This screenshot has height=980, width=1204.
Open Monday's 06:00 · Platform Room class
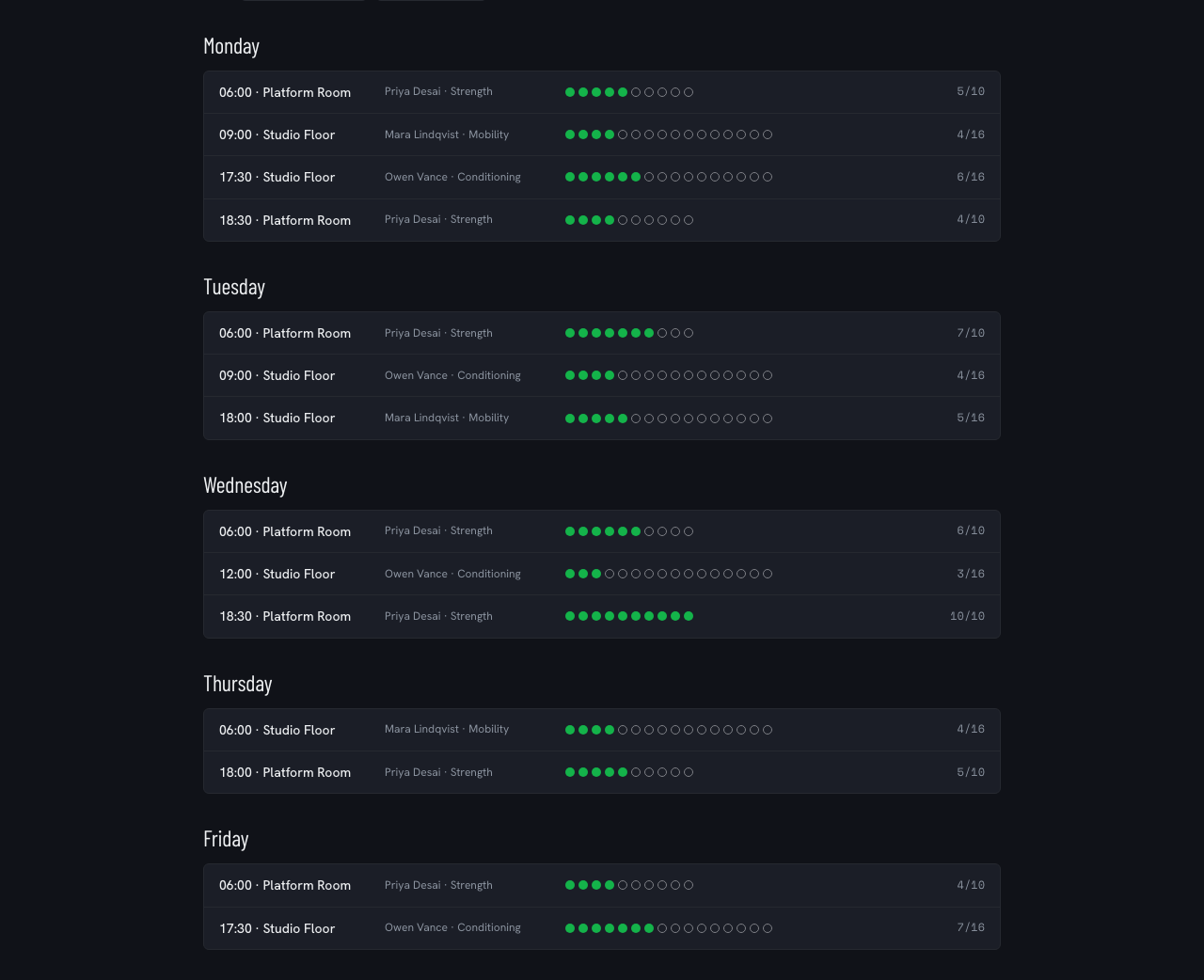[602, 92]
